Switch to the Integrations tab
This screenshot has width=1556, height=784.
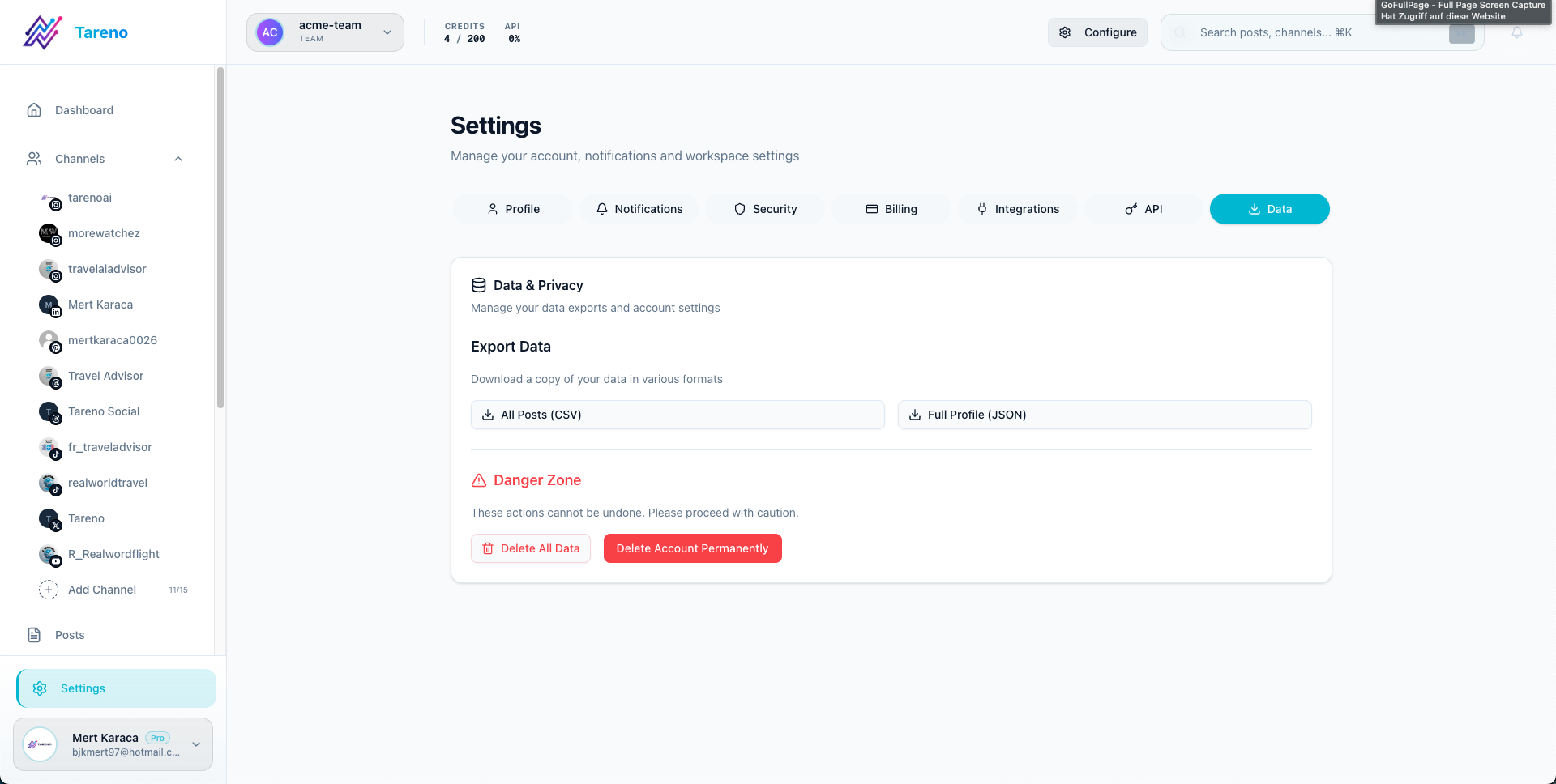pyautogui.click(x=1017, y=208)
